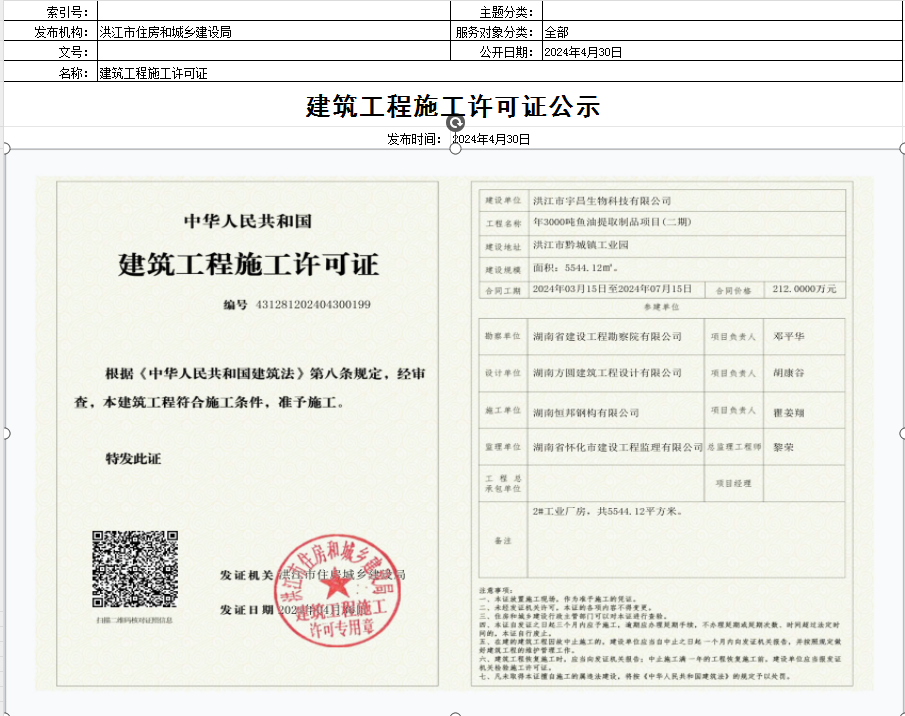Viewport: 905px width, 716px height.
Task: Click the top-left corner resize handle
Action: (x=6, y=149)
